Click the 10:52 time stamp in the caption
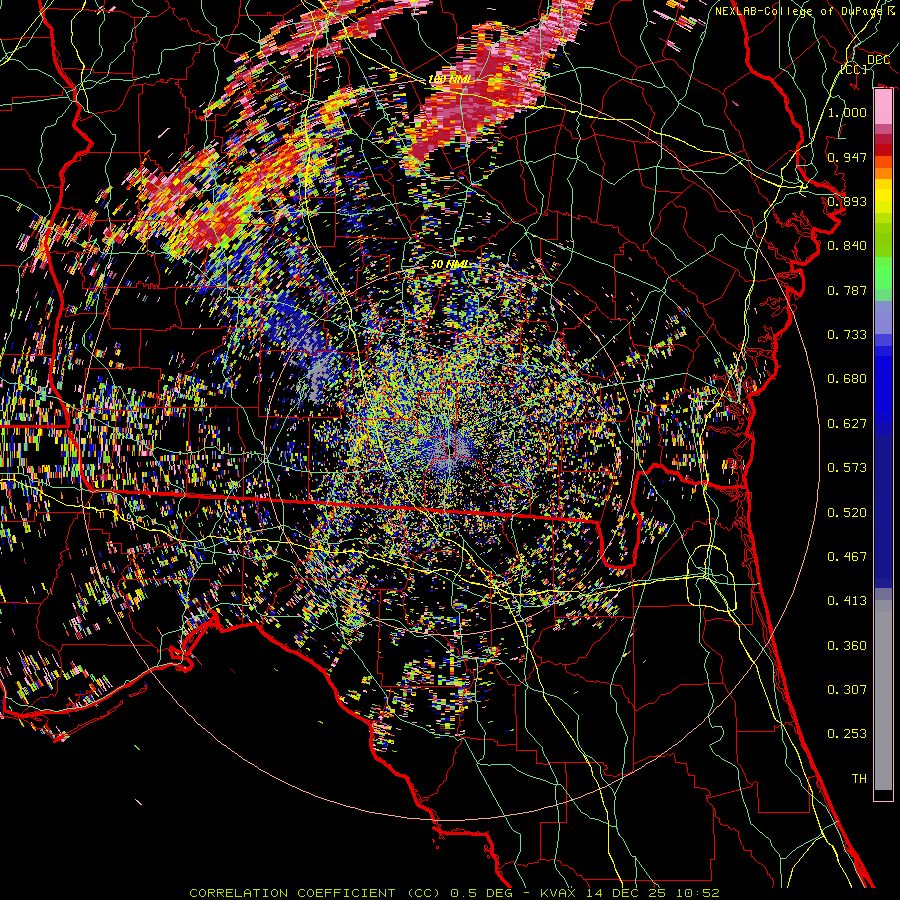This screenshot has height=900, width=900. pos(698,893)
